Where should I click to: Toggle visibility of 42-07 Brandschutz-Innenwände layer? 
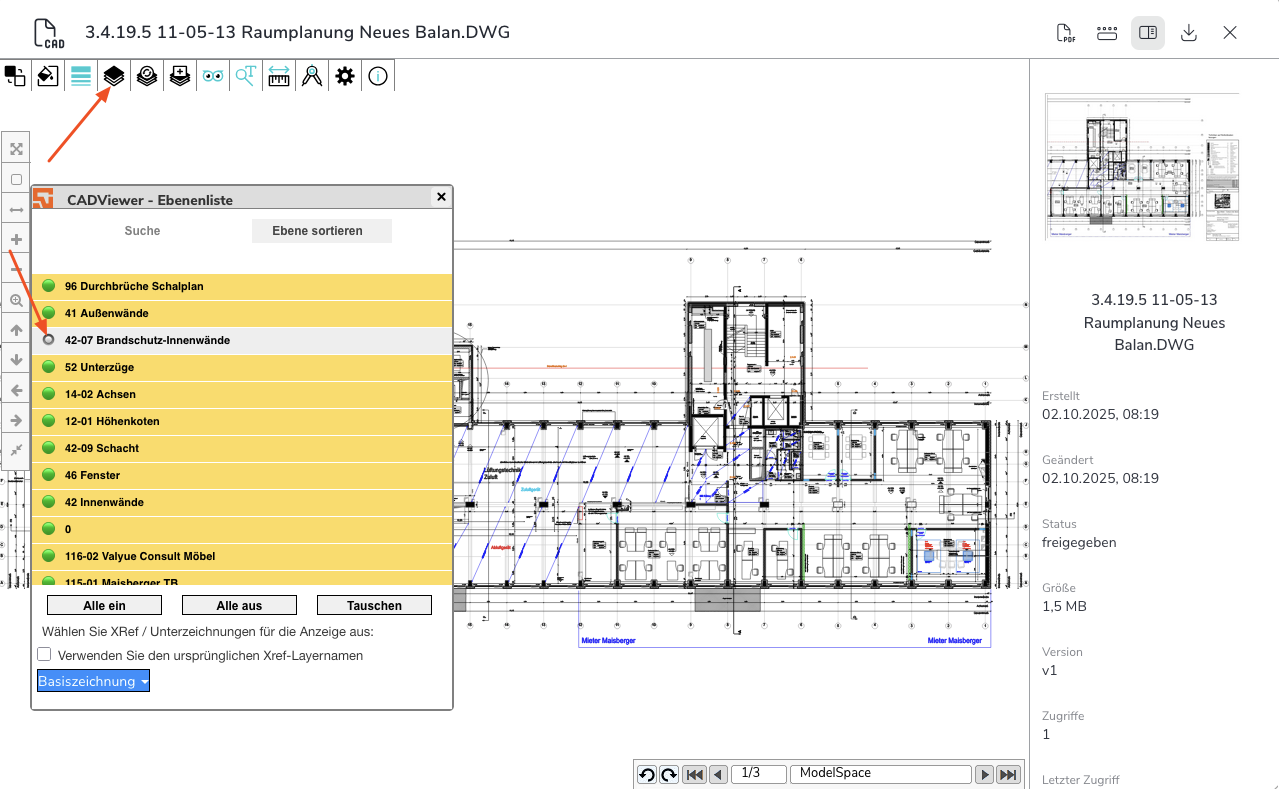pyautogui.click(x=48, y=340)
